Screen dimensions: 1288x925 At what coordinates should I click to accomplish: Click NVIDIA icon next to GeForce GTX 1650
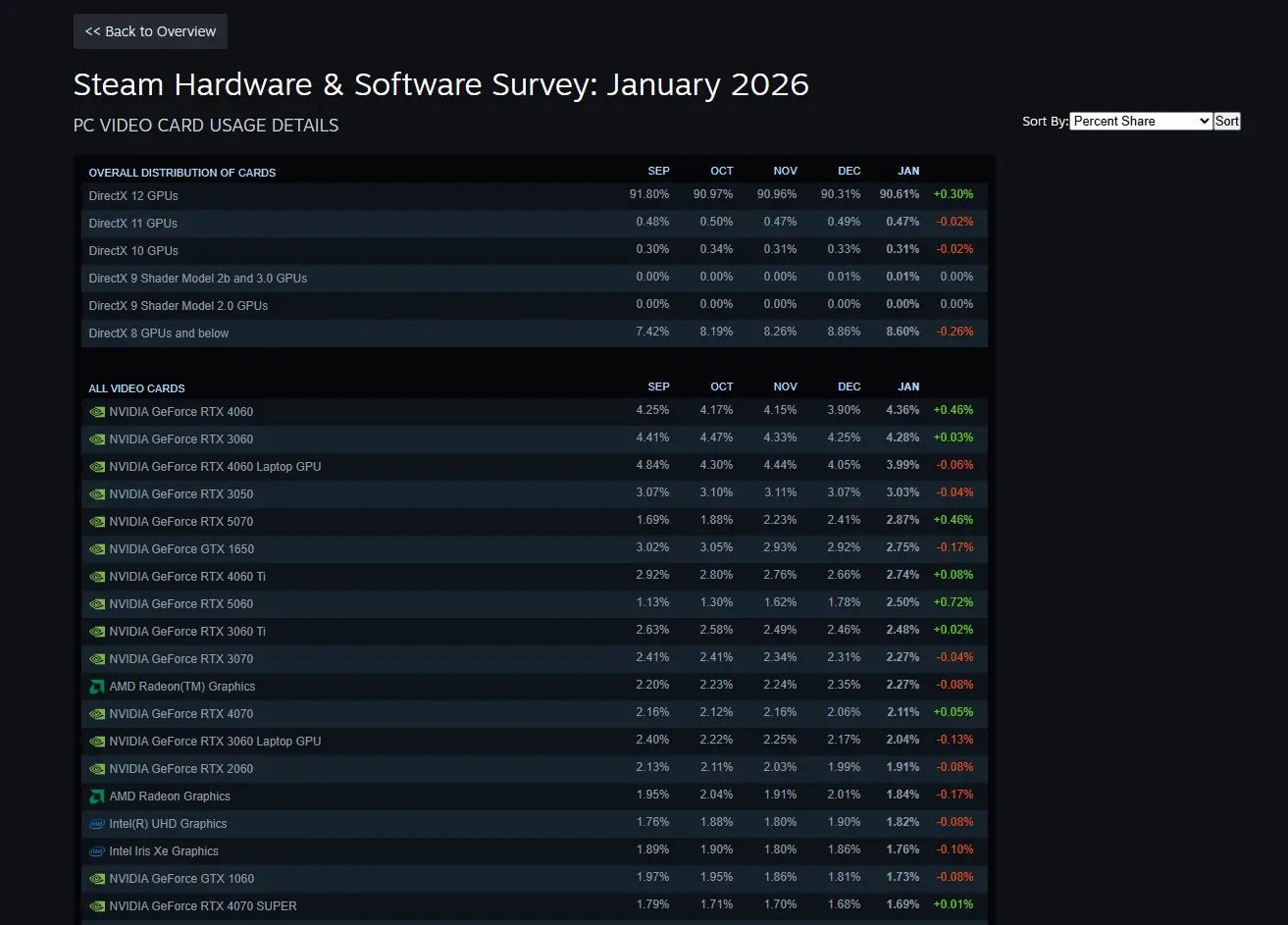point(97,549)
